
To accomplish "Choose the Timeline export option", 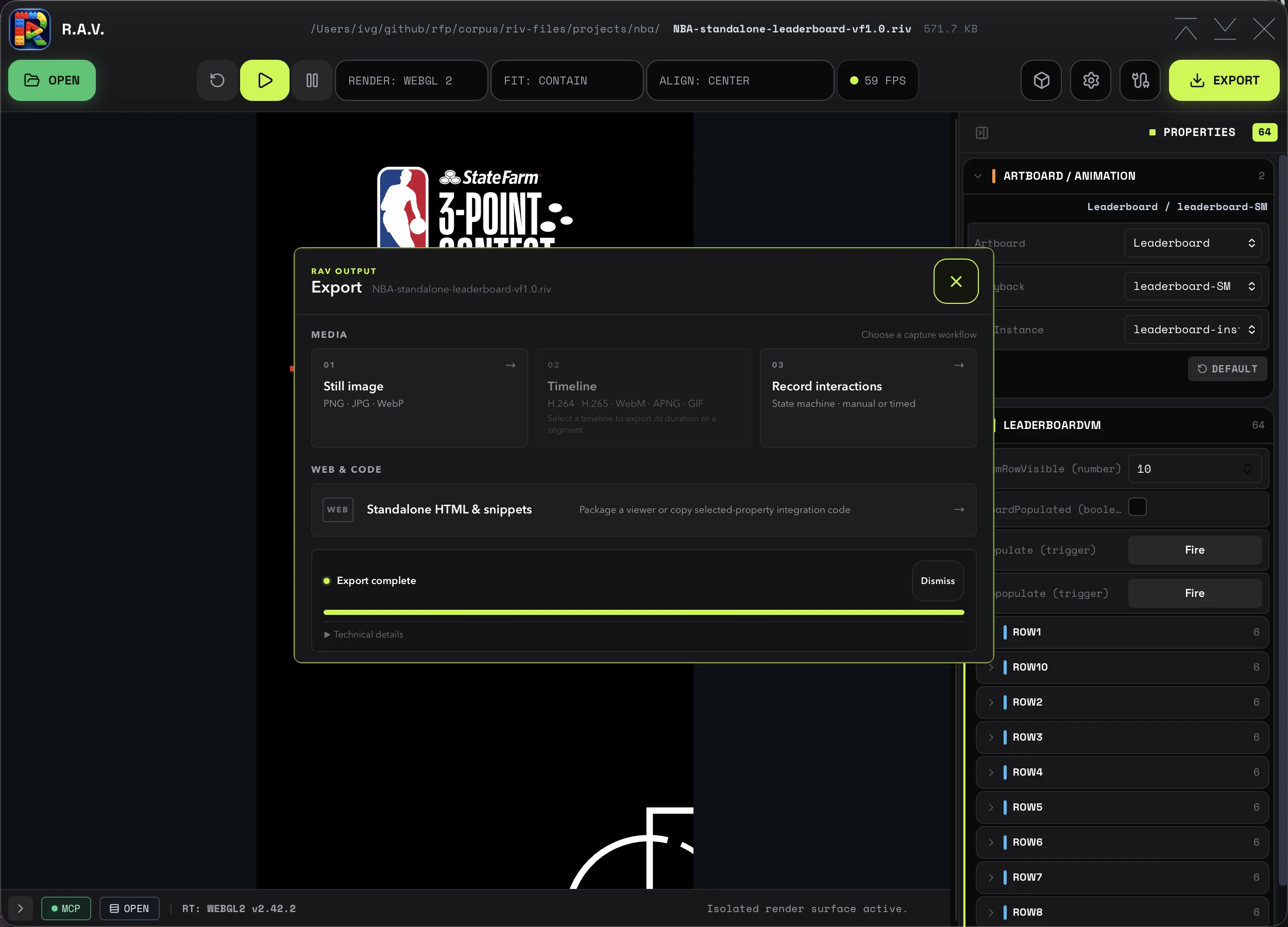I will pos(643,398).
